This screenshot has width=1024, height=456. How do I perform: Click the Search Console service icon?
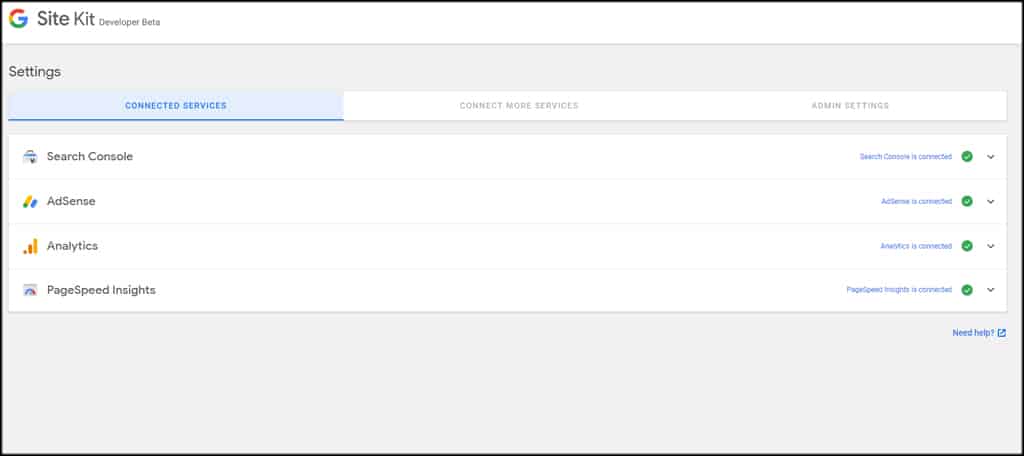[30, 157]
